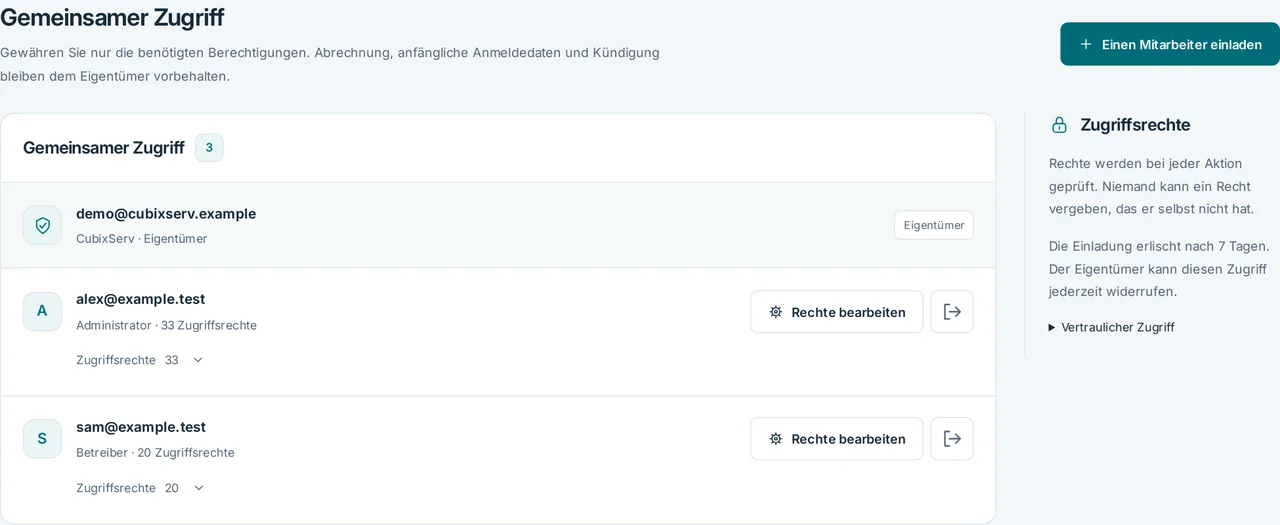Screen dimensions: 1280x525
Task: Click the lock icon next to Zugriffsrechte
Action: [x=1059, y=125]
